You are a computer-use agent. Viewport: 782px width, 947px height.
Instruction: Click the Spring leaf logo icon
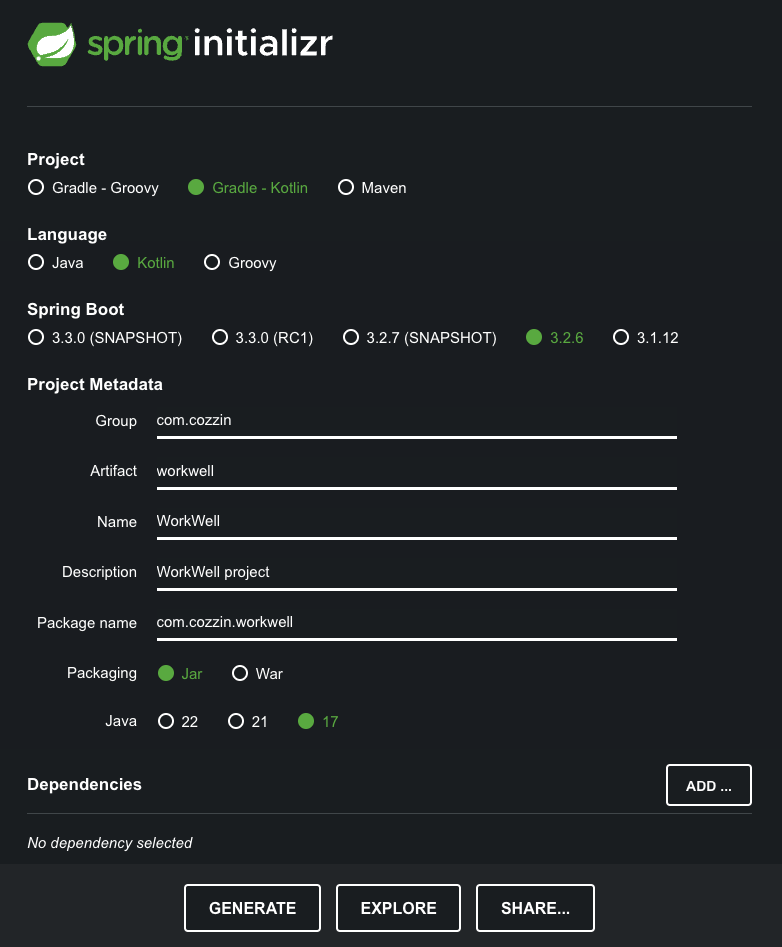52,44
